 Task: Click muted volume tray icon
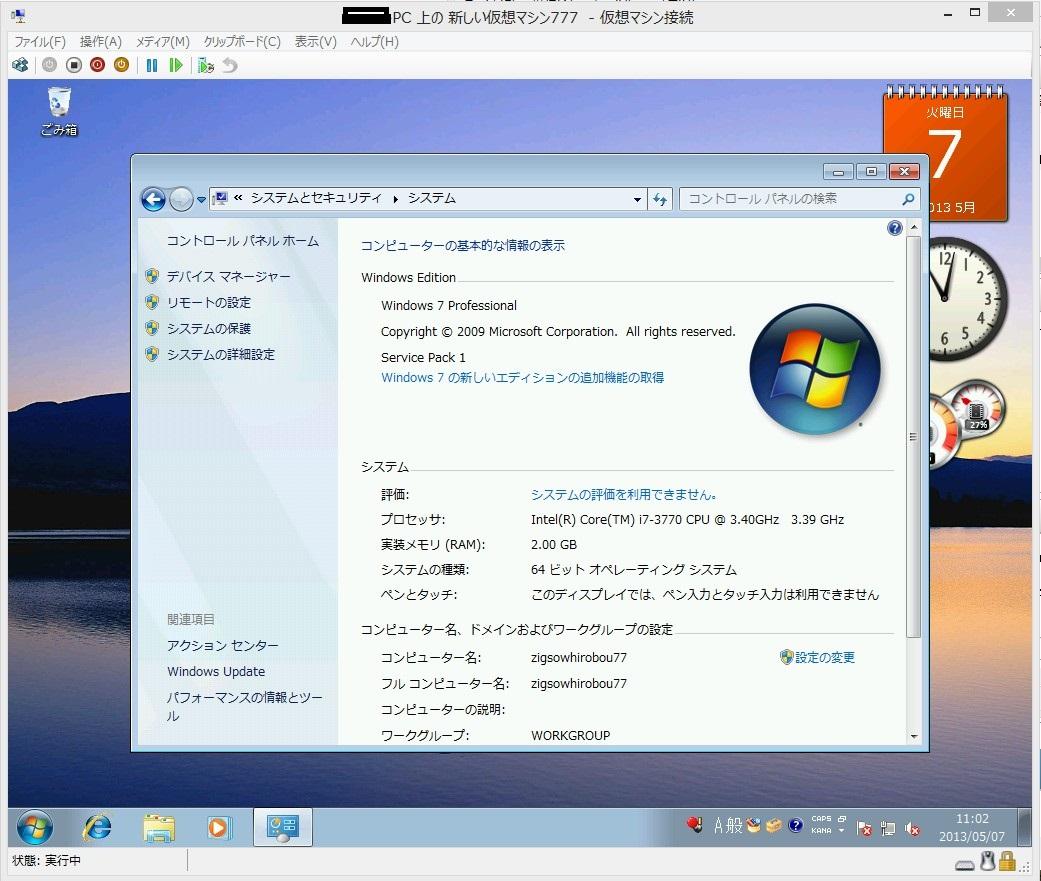click(x=913, y=828)
